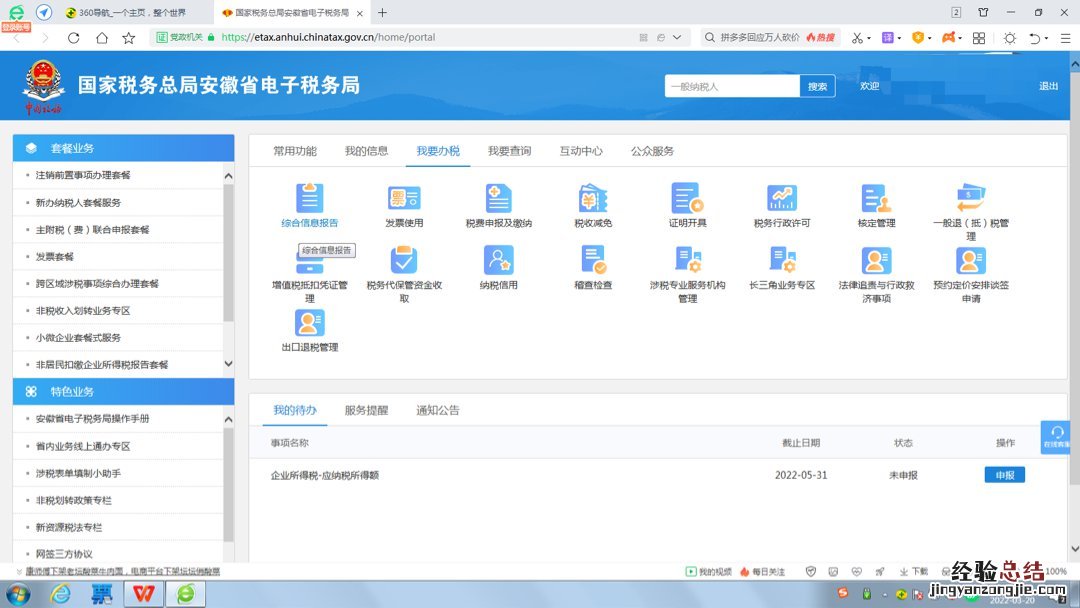This screenshot has height=608, width=1080.
Task: Open the 综合信息报告 icon
Action: tap(309, 199)
